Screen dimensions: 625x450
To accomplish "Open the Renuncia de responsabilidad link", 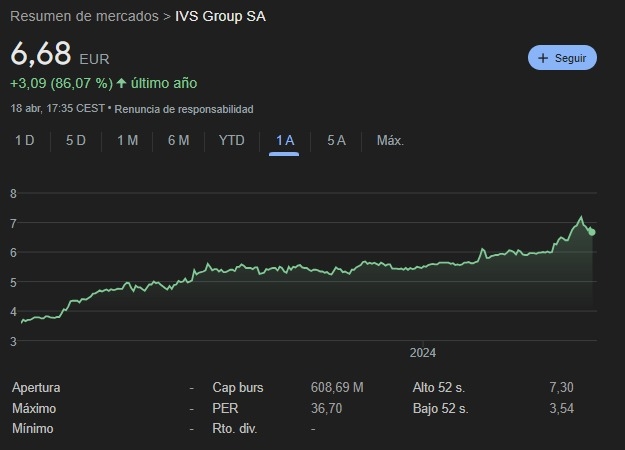I will tap(185, 109).
